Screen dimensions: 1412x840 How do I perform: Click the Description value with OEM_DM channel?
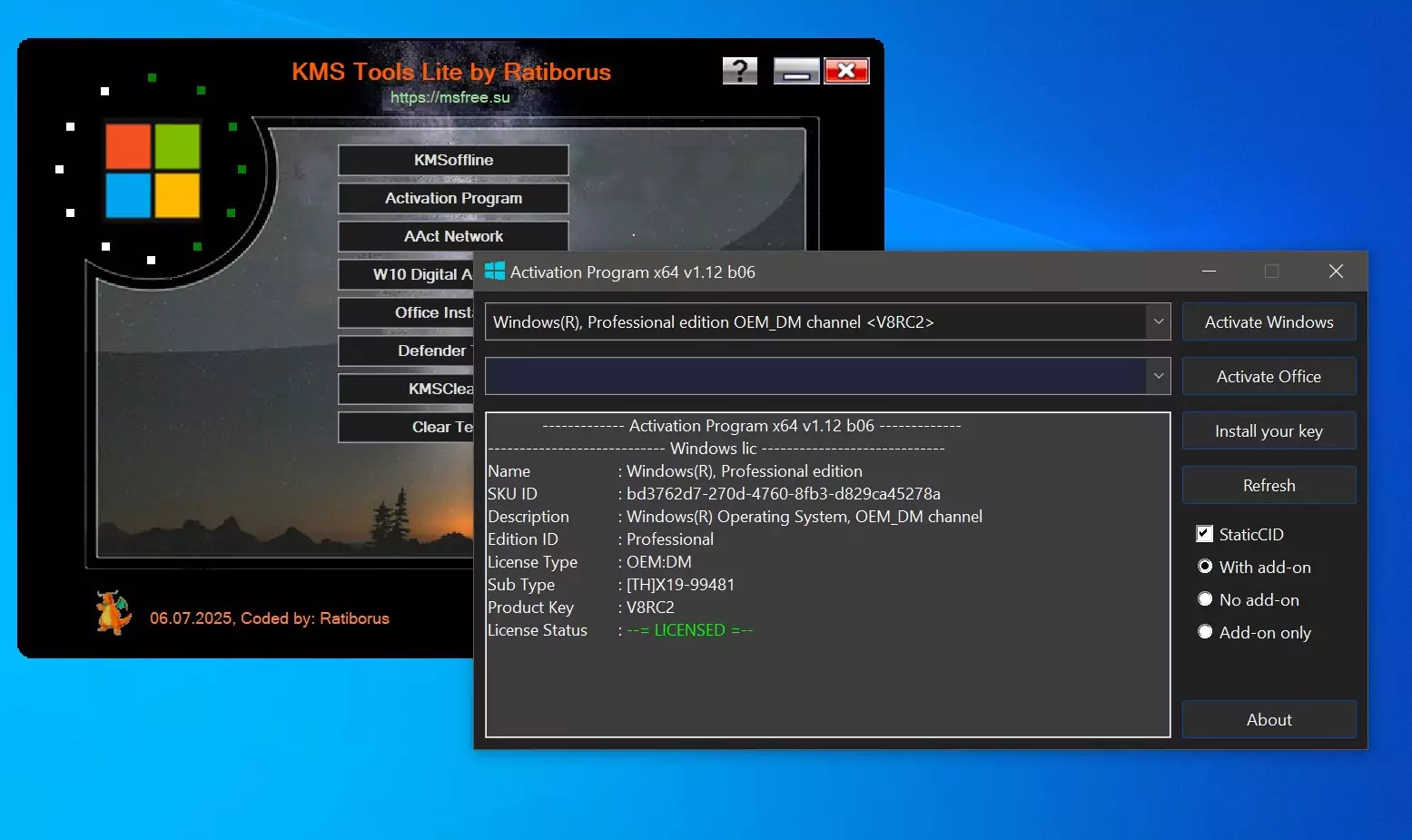[x=805, y=517]
